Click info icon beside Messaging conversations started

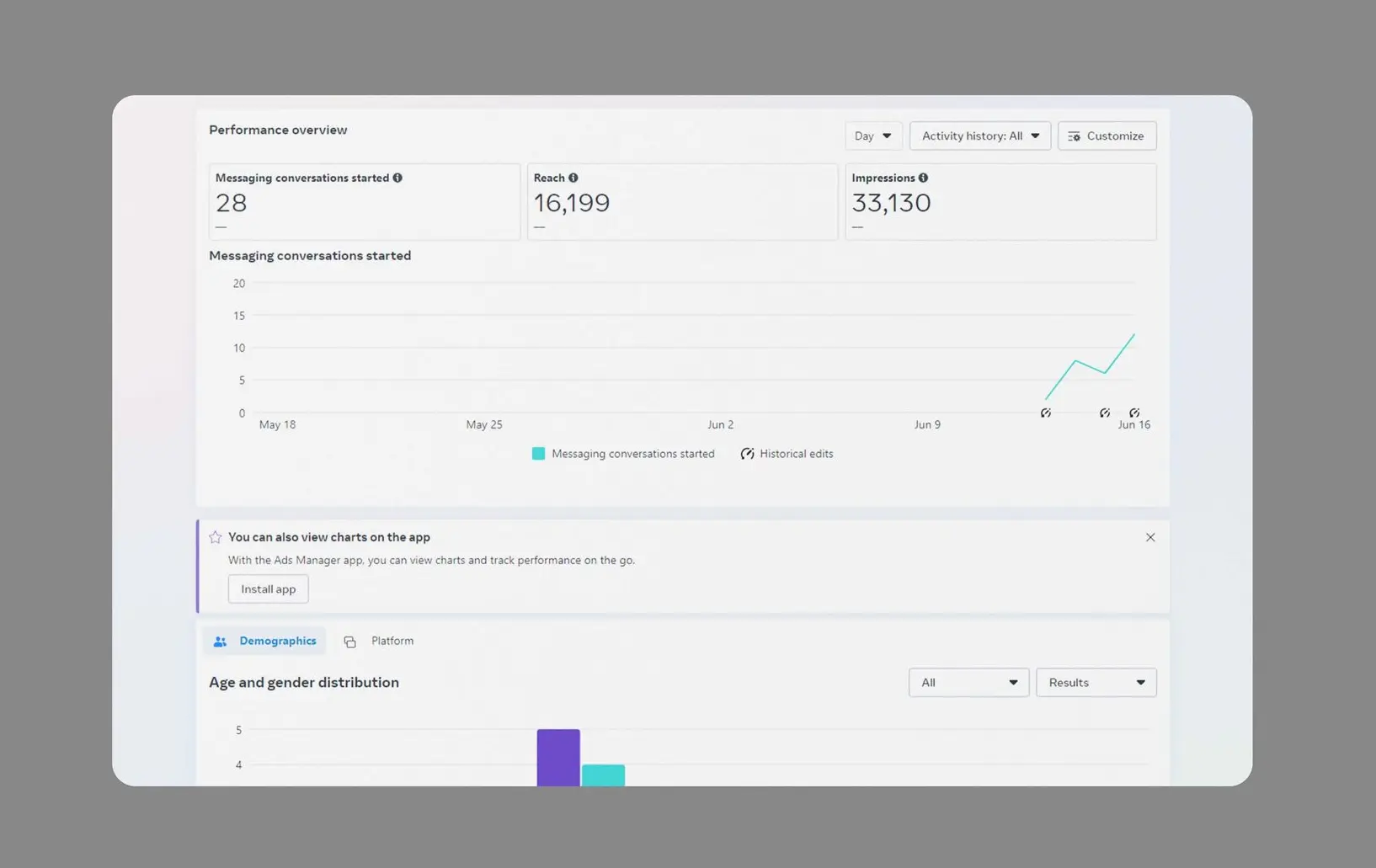tap(397, 178)
